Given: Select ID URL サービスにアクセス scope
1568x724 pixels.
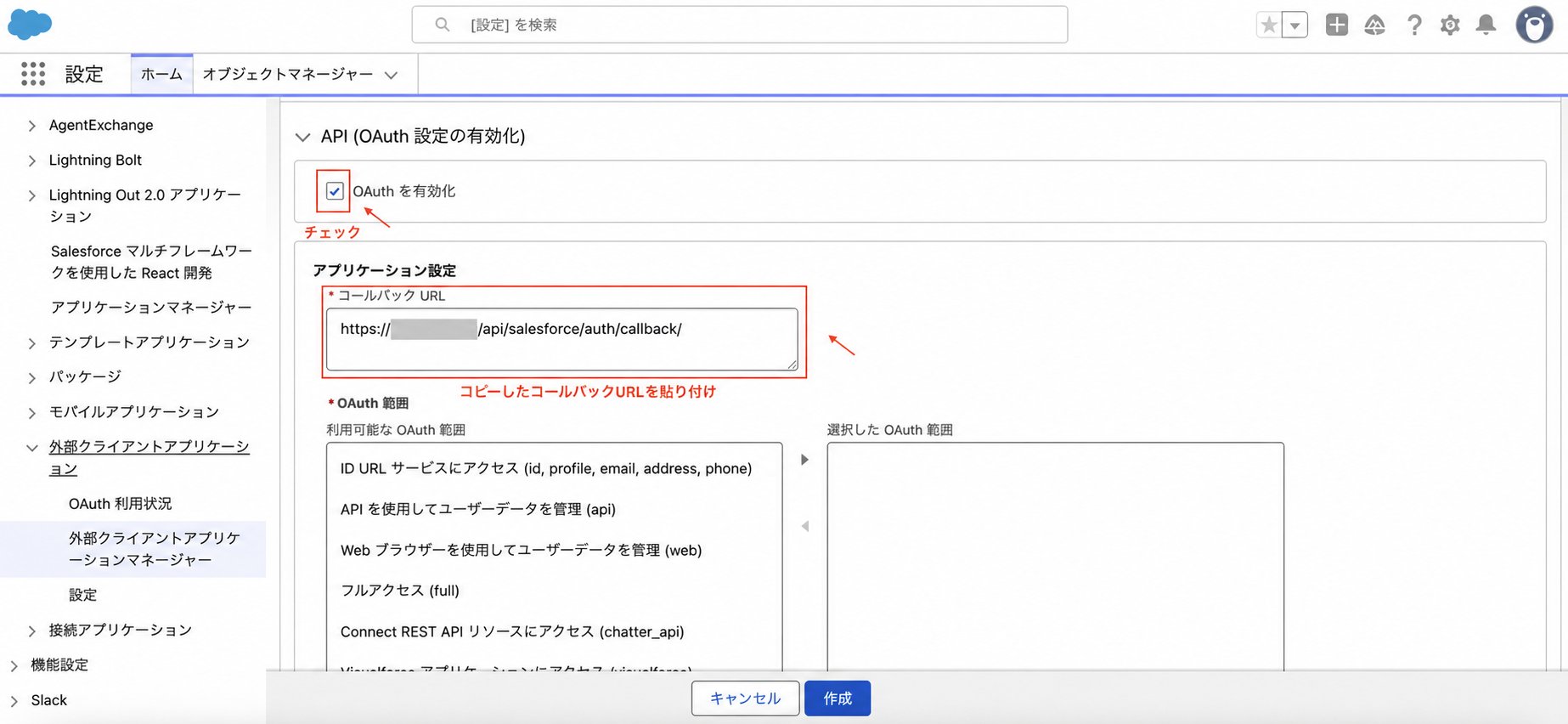Looking at the screenshot, I should pyautogui.click(x=546, y=468).
